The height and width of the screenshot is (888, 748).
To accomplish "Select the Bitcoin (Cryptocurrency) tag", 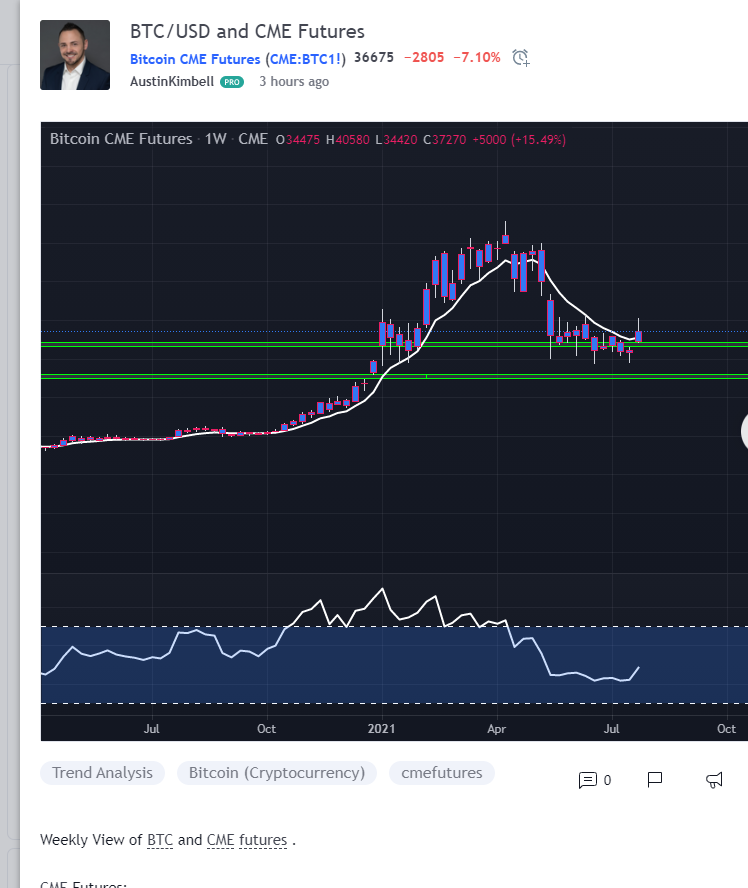I will point(276,772).
